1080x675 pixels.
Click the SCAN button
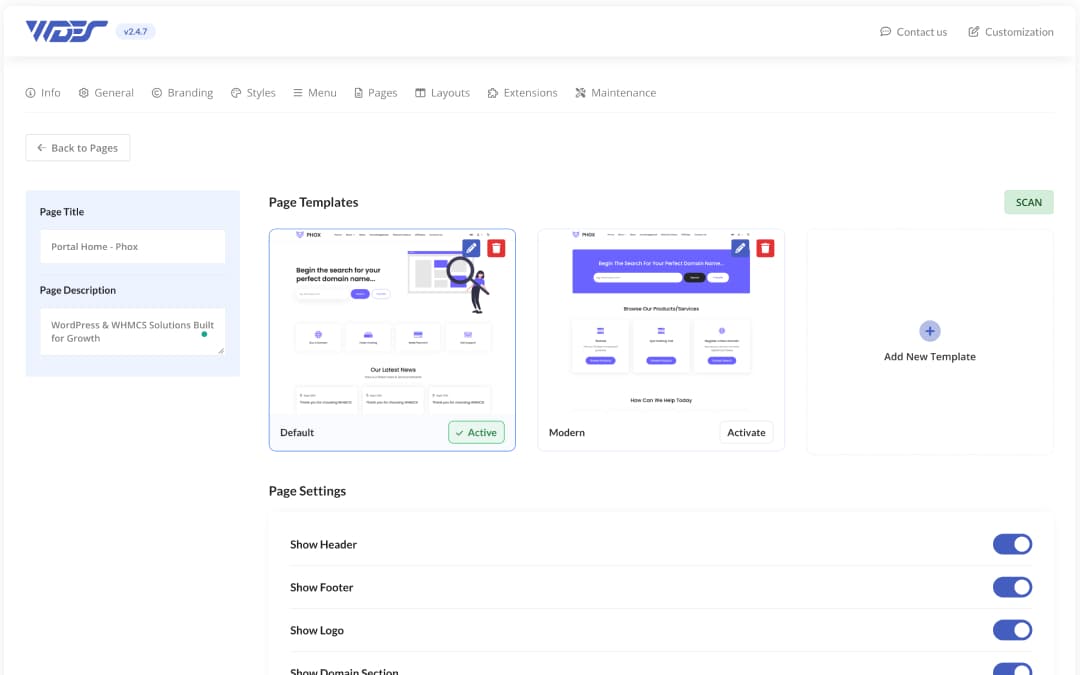(x=1028, y=202)
